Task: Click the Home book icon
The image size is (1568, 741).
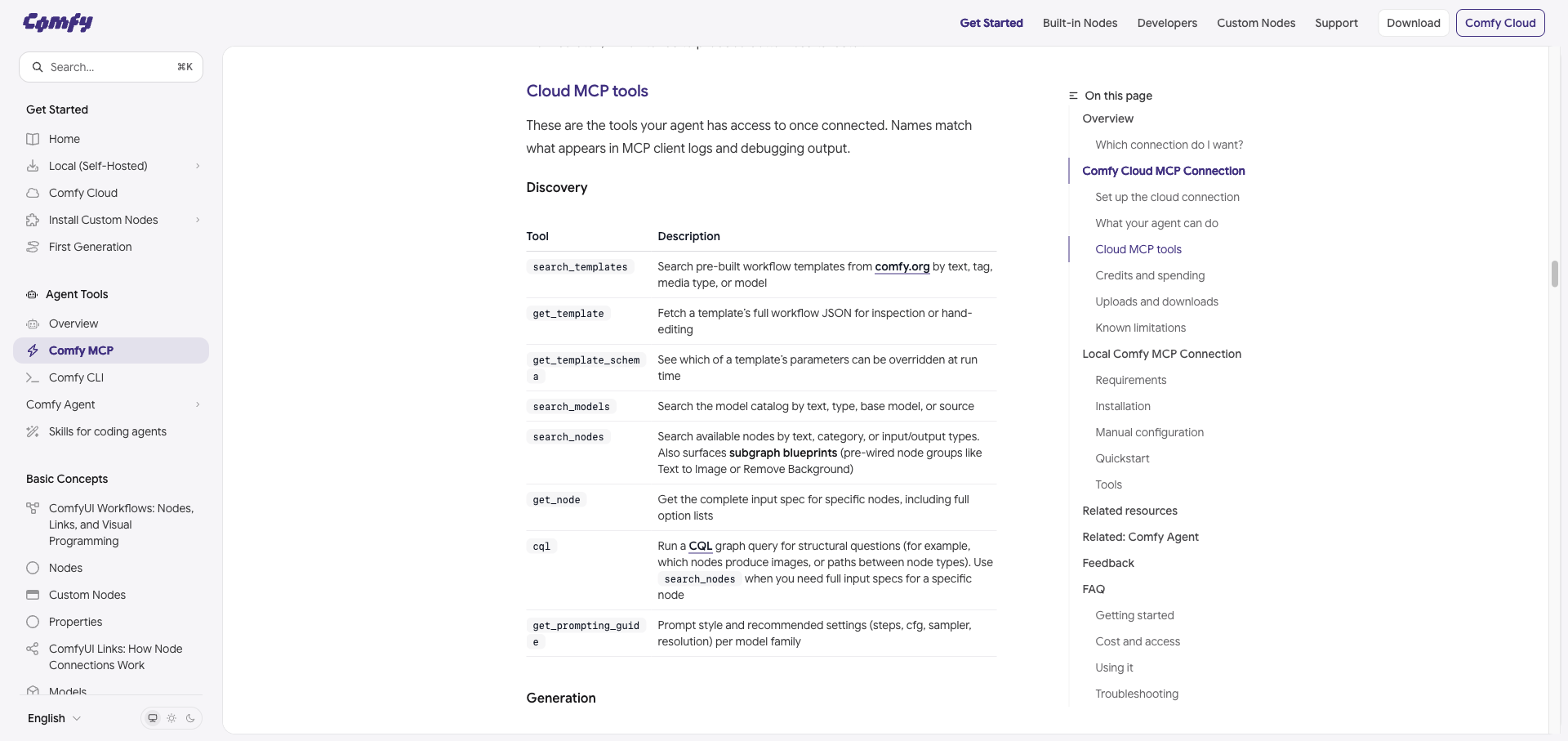Action: click(33, 139)
